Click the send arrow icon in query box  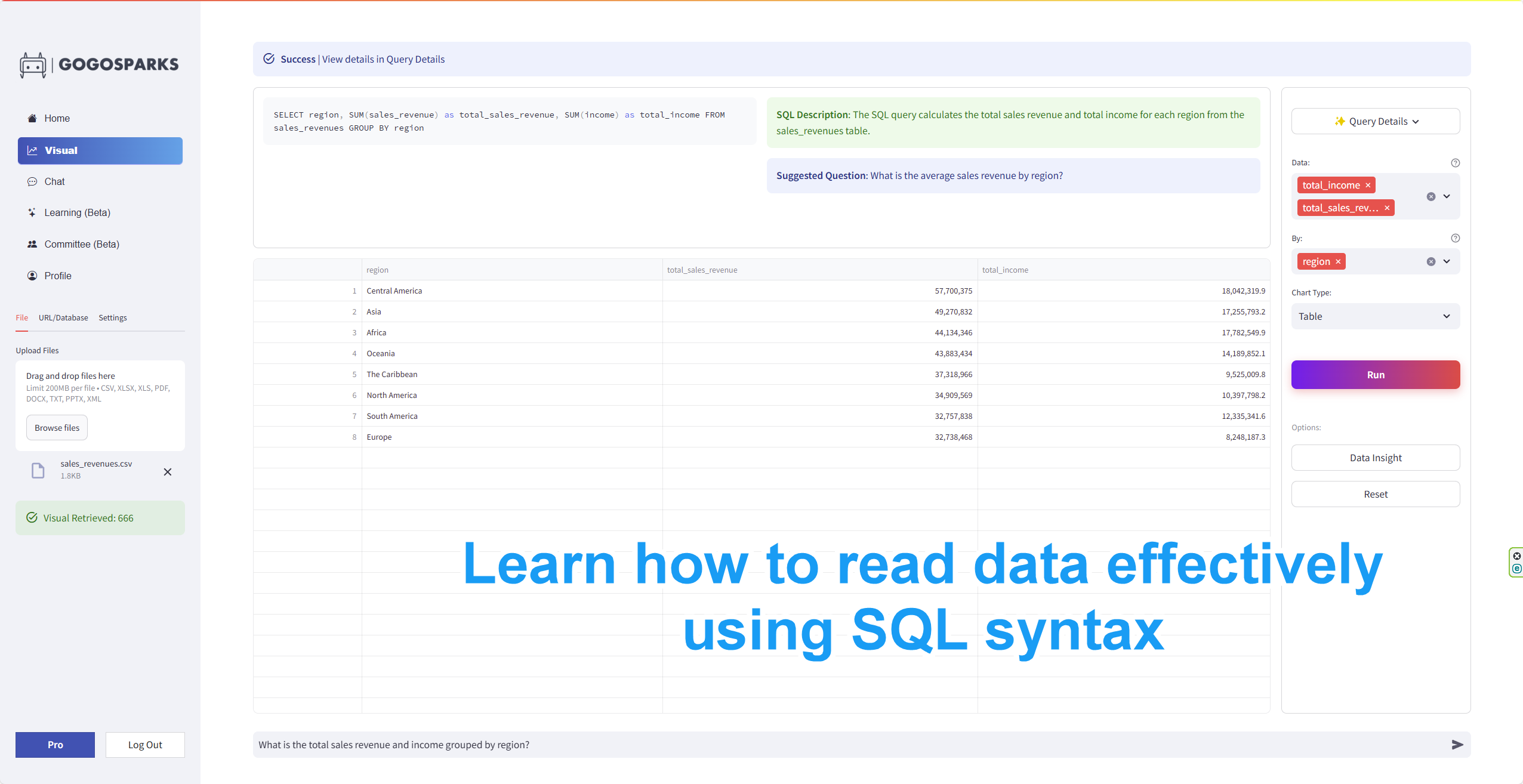click(1457, 745)
